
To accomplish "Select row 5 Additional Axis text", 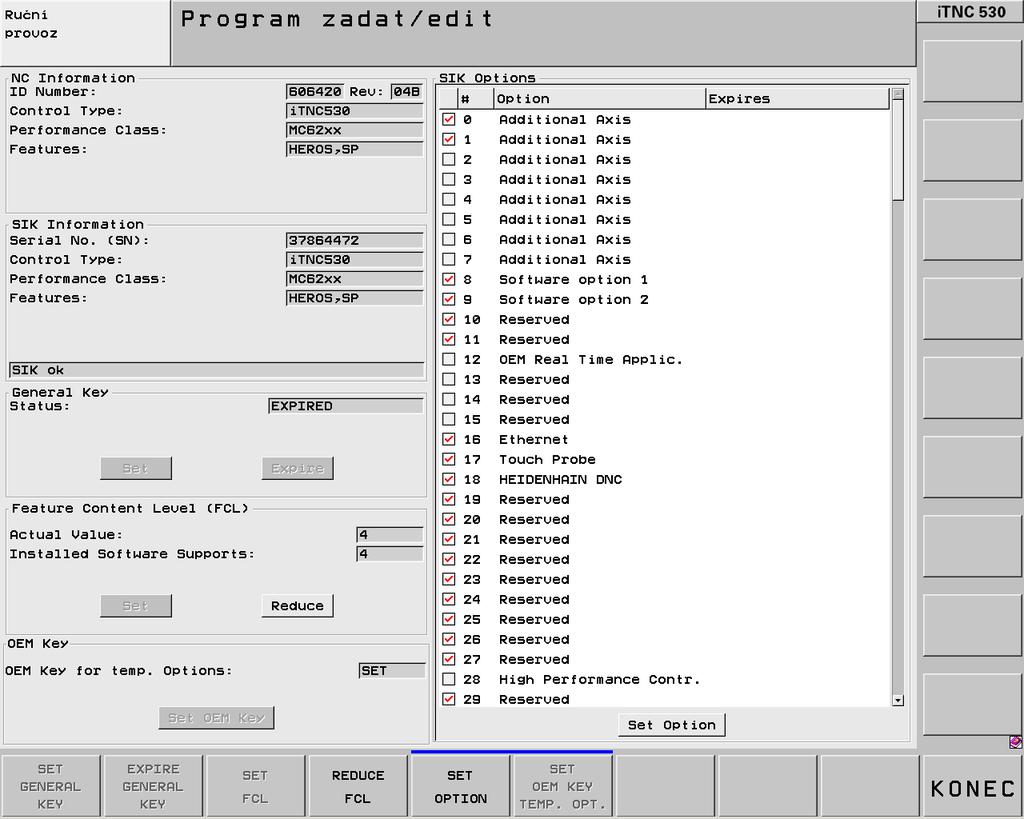I will (x=565, y=219).
